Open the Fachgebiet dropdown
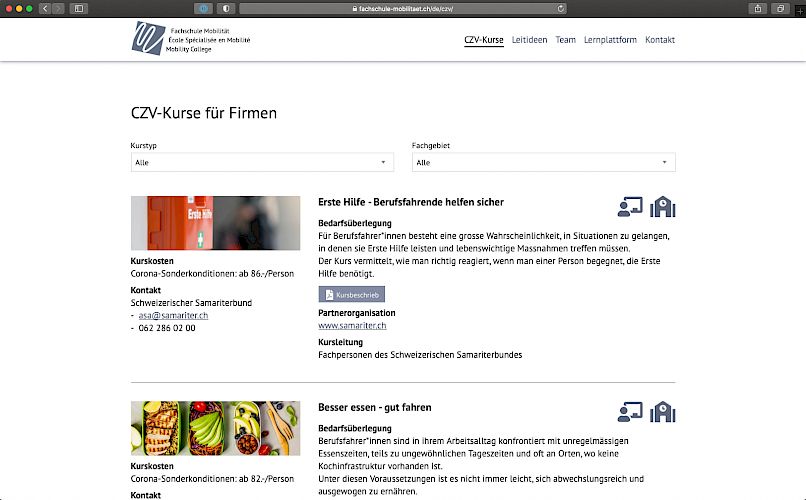The width and height of the screenshot is (806, 500). coord(543,162)
